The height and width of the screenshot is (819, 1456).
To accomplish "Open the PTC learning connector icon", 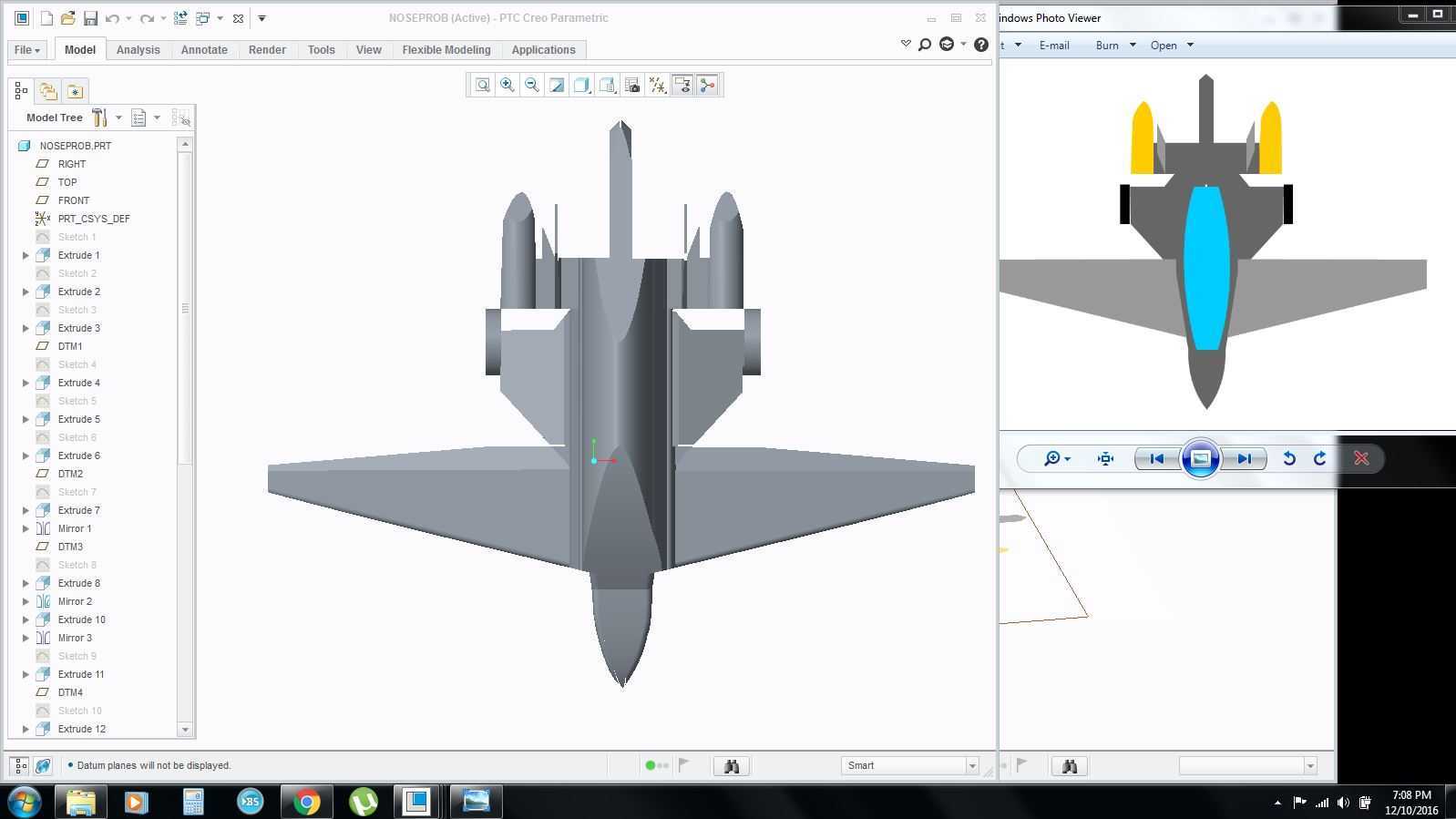I will click(947, 44).
